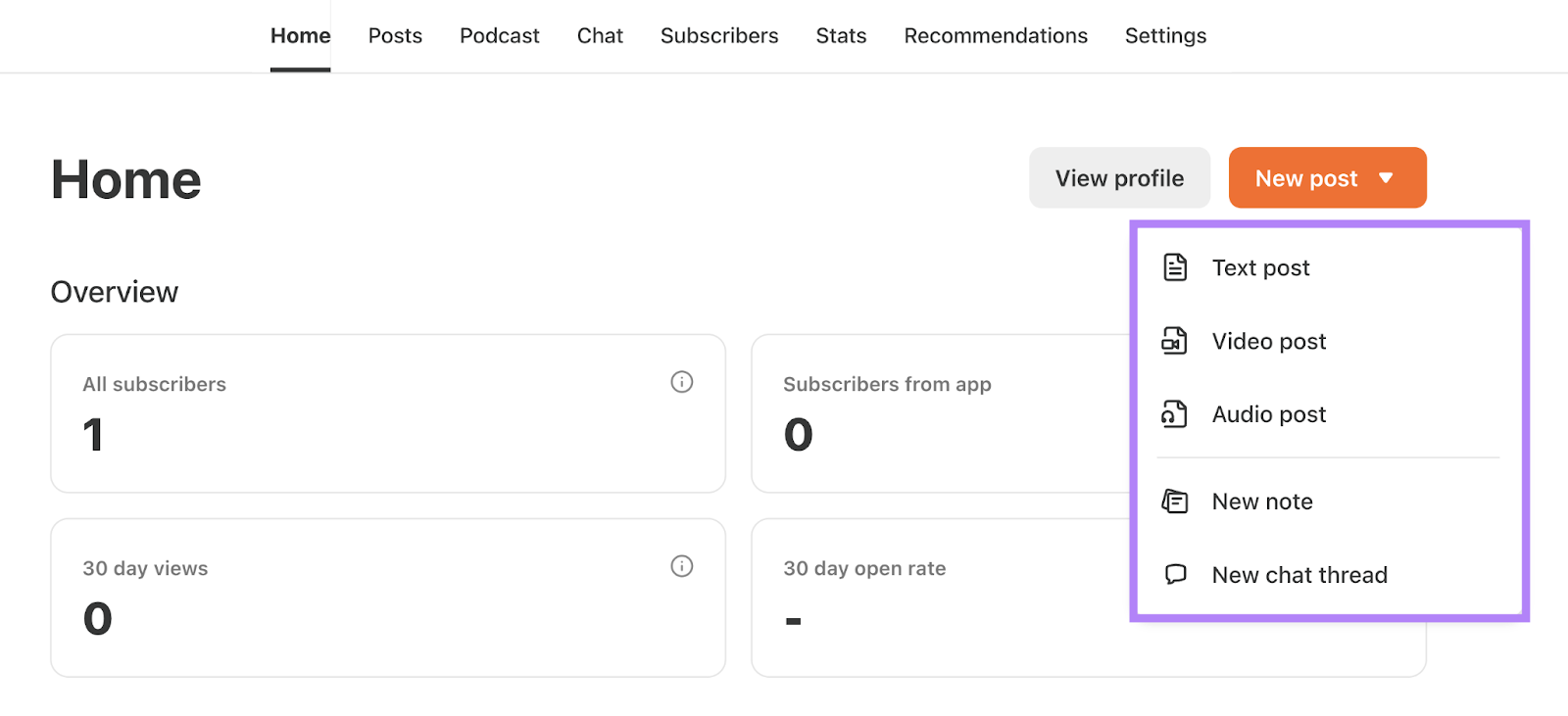Click the Text post document icon
Screen dimensions: 1568x716
point(1174,267)
